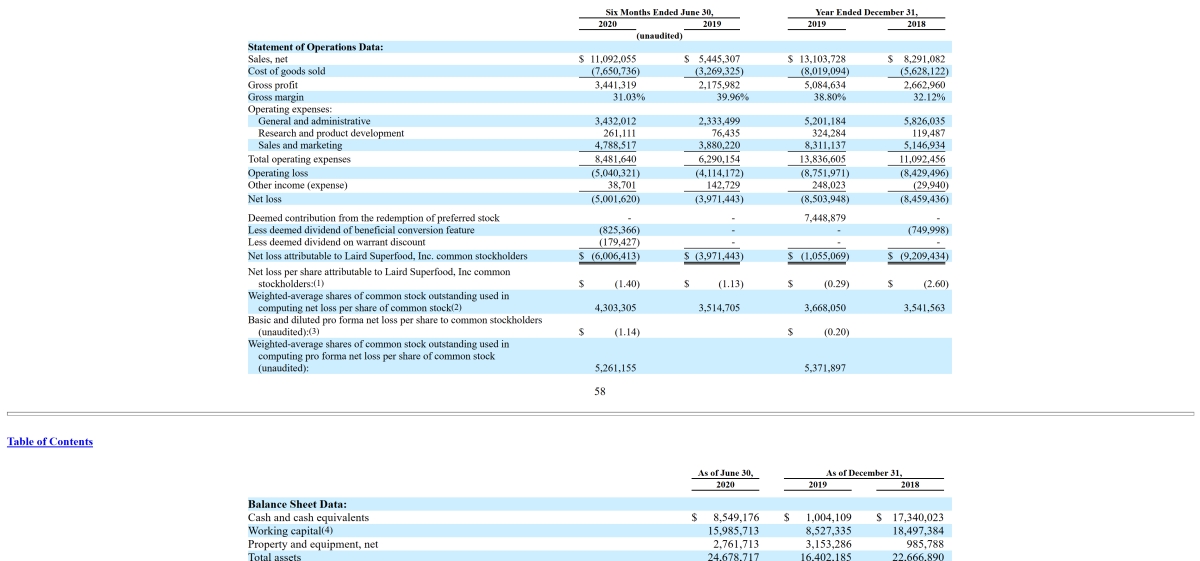
Task: Click the 'Statement of Operations Data:' heading
Action: (315, 47)
